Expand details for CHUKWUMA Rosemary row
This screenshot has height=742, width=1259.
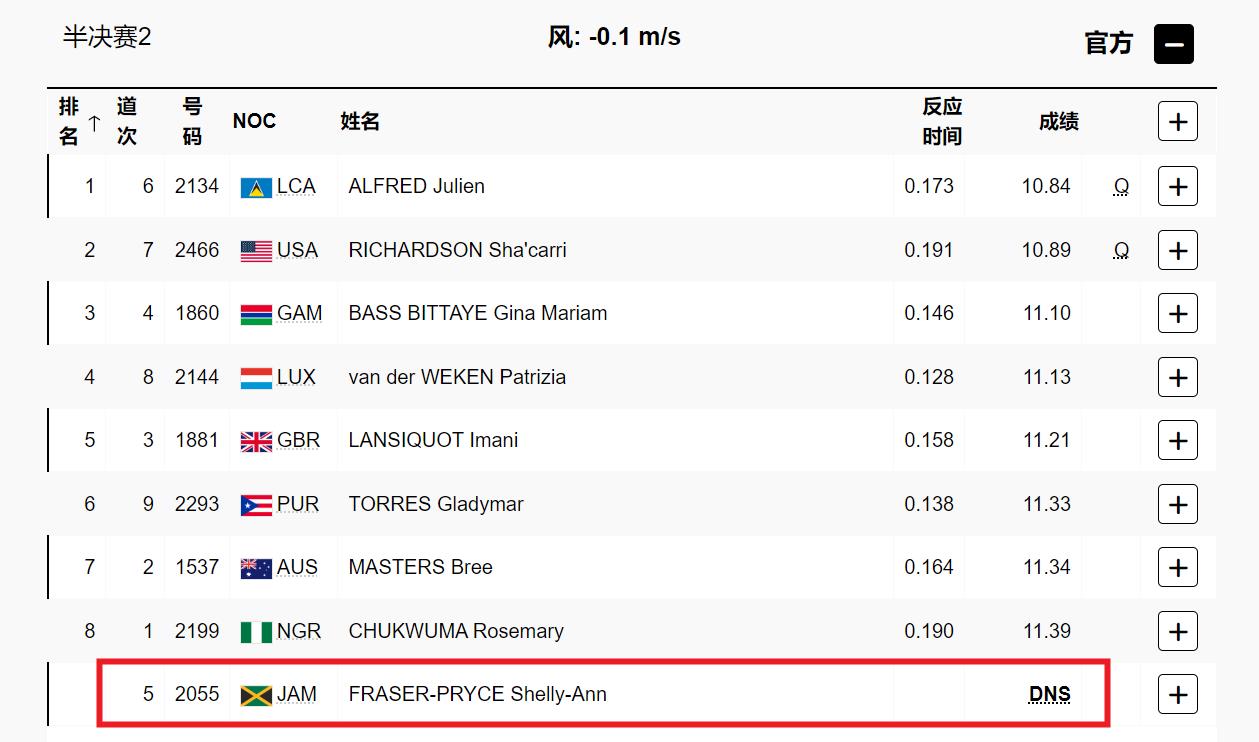tap(1178, 631)
